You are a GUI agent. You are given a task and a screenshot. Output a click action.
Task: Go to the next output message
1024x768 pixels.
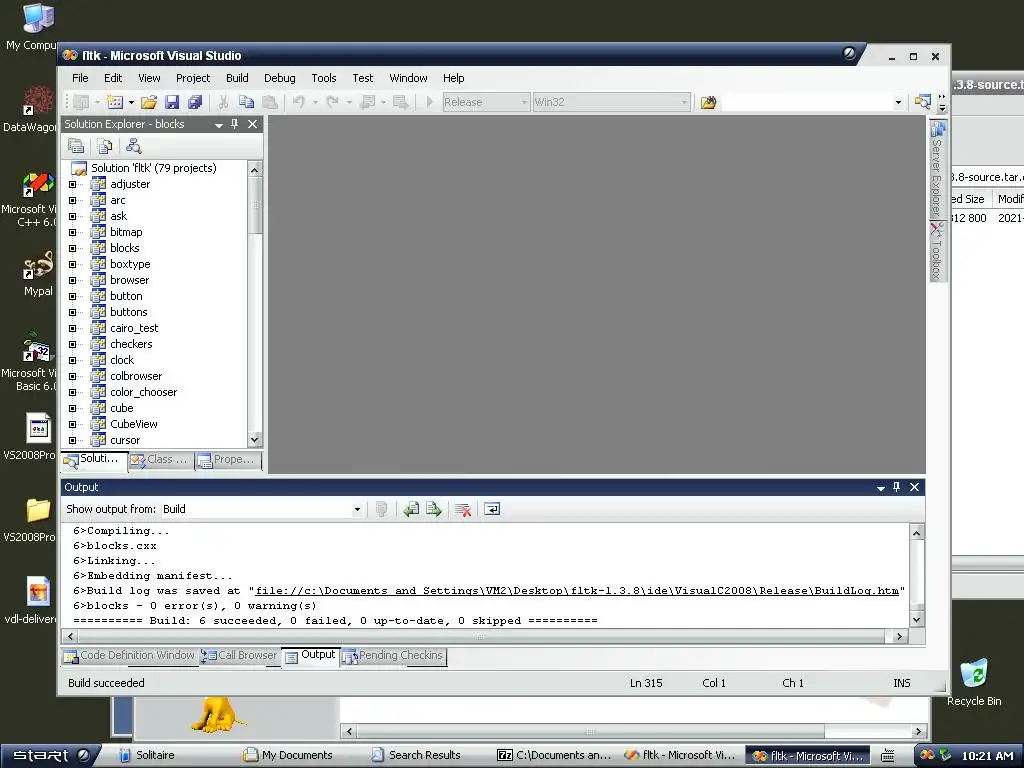point(434,509)
